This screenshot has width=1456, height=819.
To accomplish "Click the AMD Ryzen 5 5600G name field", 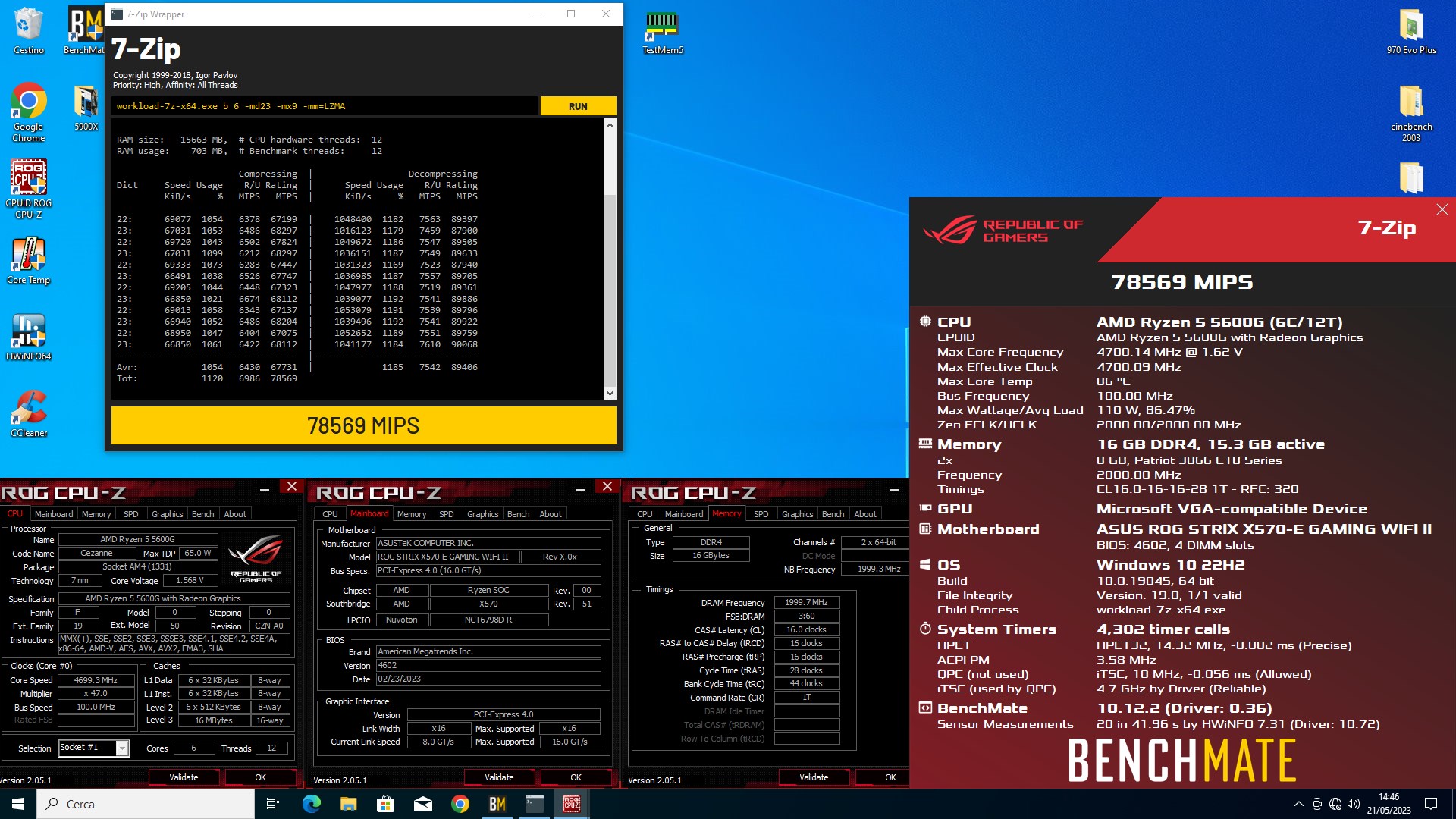I will 137,540.
